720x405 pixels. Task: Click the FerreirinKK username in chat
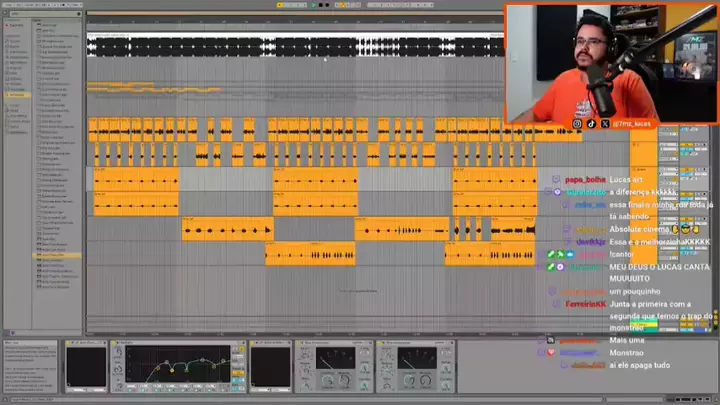[x=586, y=303]
